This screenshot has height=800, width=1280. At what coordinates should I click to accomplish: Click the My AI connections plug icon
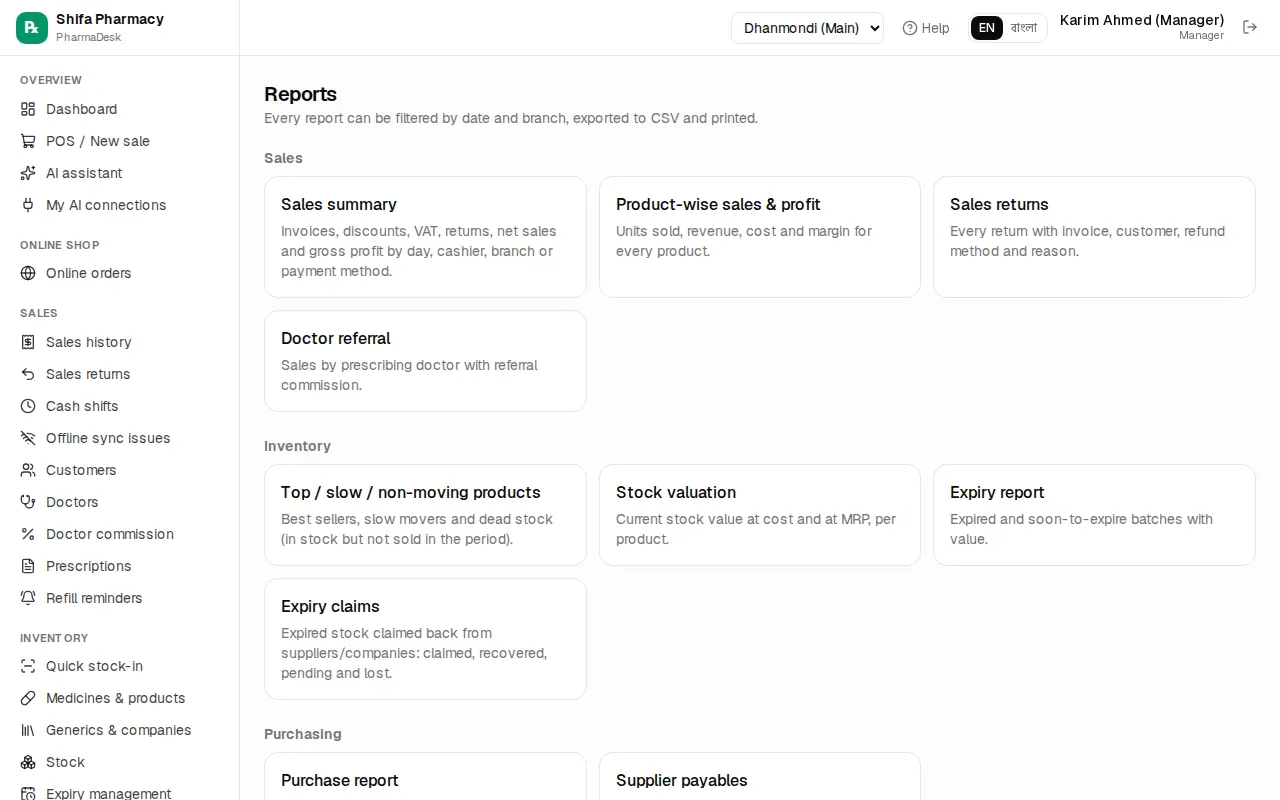(28, 205)
